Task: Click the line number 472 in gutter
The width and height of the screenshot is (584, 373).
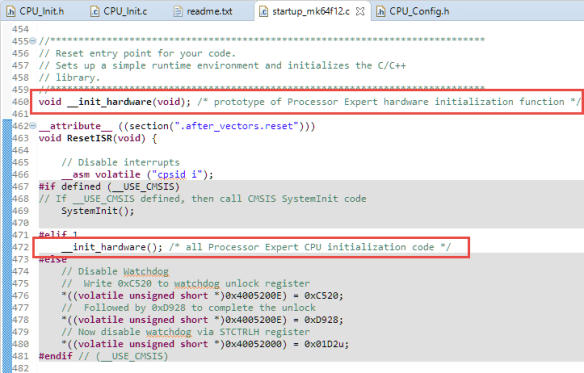Action: pos(20,247)
